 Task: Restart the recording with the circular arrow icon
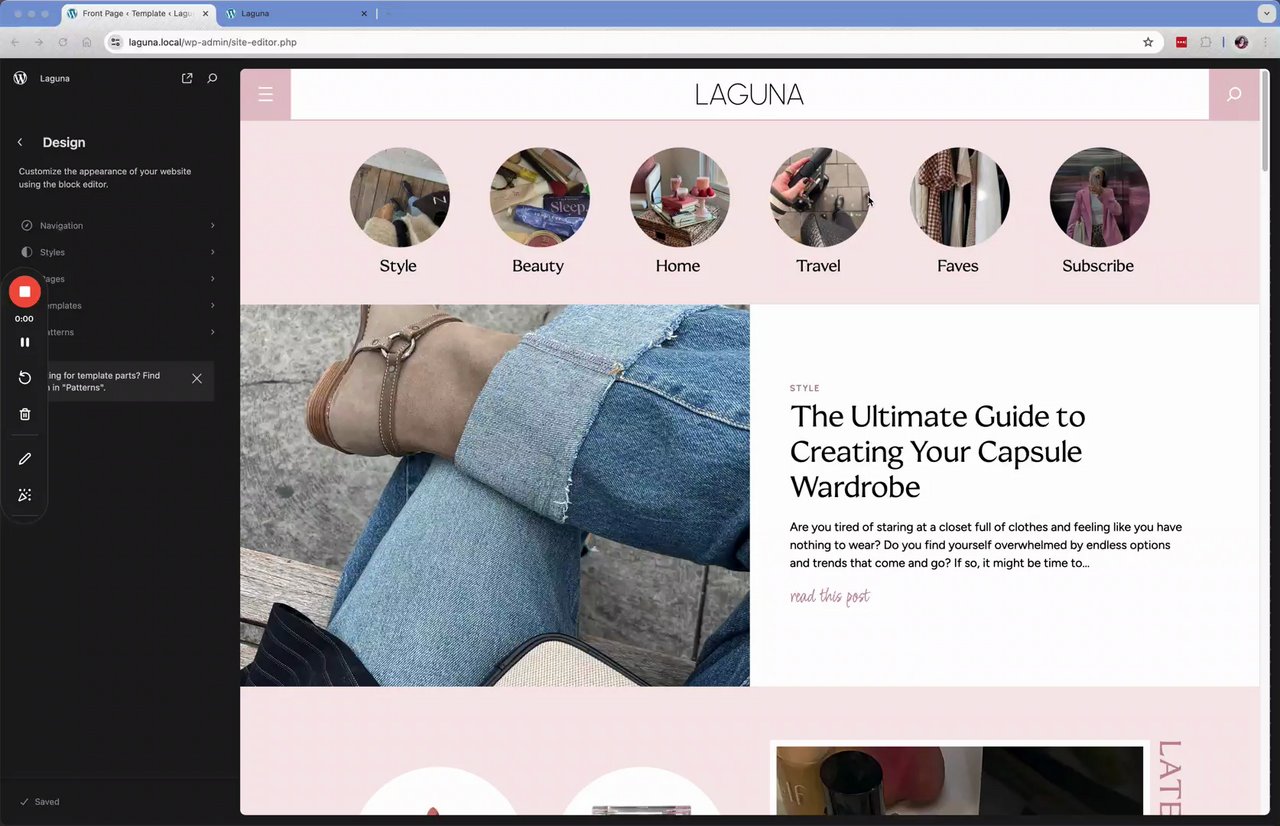click(25, 377)
